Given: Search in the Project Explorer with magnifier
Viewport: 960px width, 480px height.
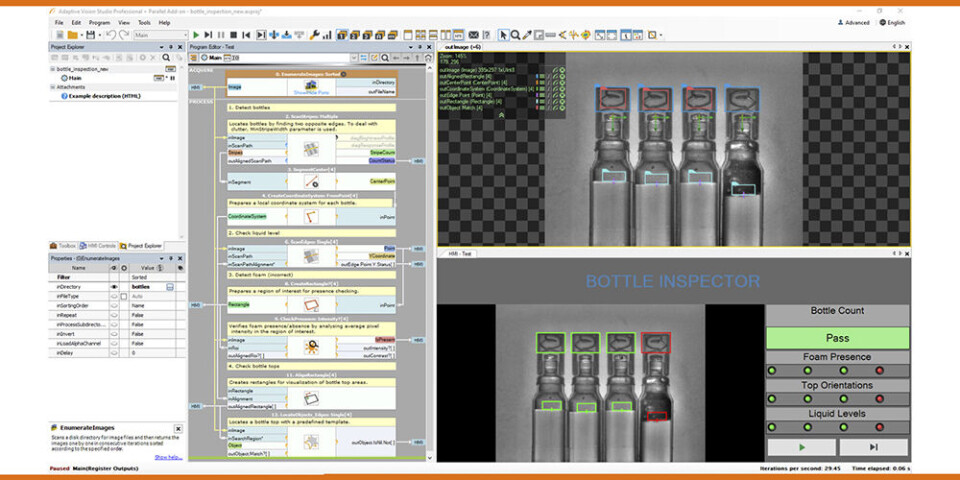Looking at the screenshot, I should 166,58.
